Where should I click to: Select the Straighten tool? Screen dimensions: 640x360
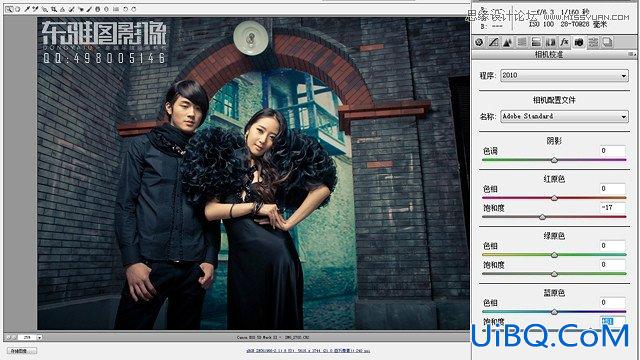62,9
